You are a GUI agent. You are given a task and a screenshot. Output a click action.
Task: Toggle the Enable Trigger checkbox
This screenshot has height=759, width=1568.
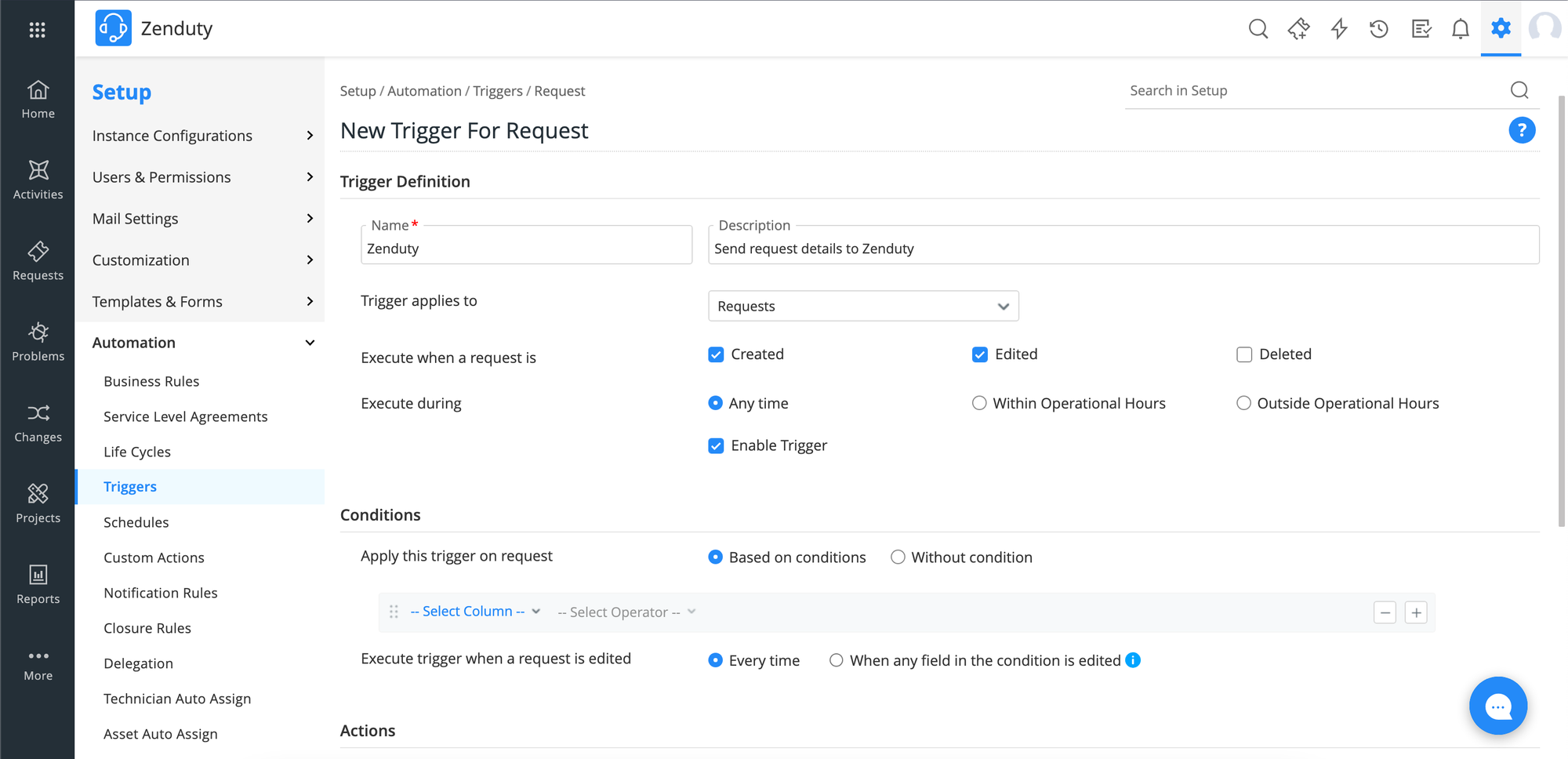(716, 446)
